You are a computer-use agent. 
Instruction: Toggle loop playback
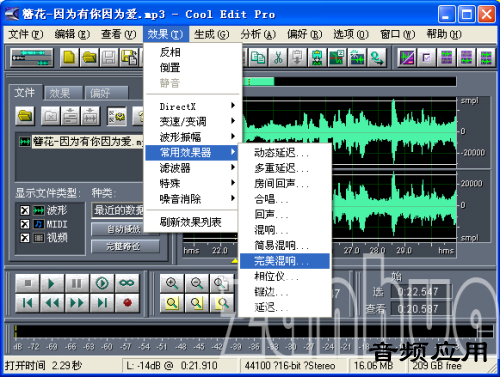click(127, 283)
